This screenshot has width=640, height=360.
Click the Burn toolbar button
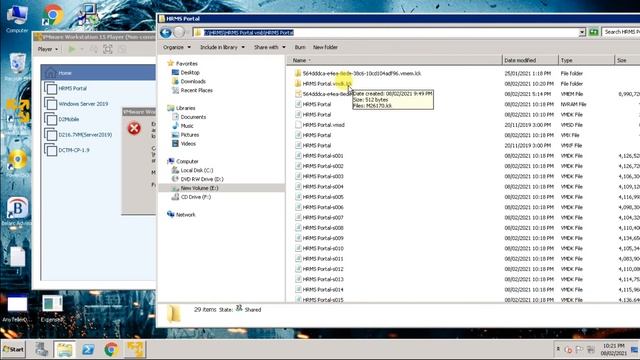(300, 47)
